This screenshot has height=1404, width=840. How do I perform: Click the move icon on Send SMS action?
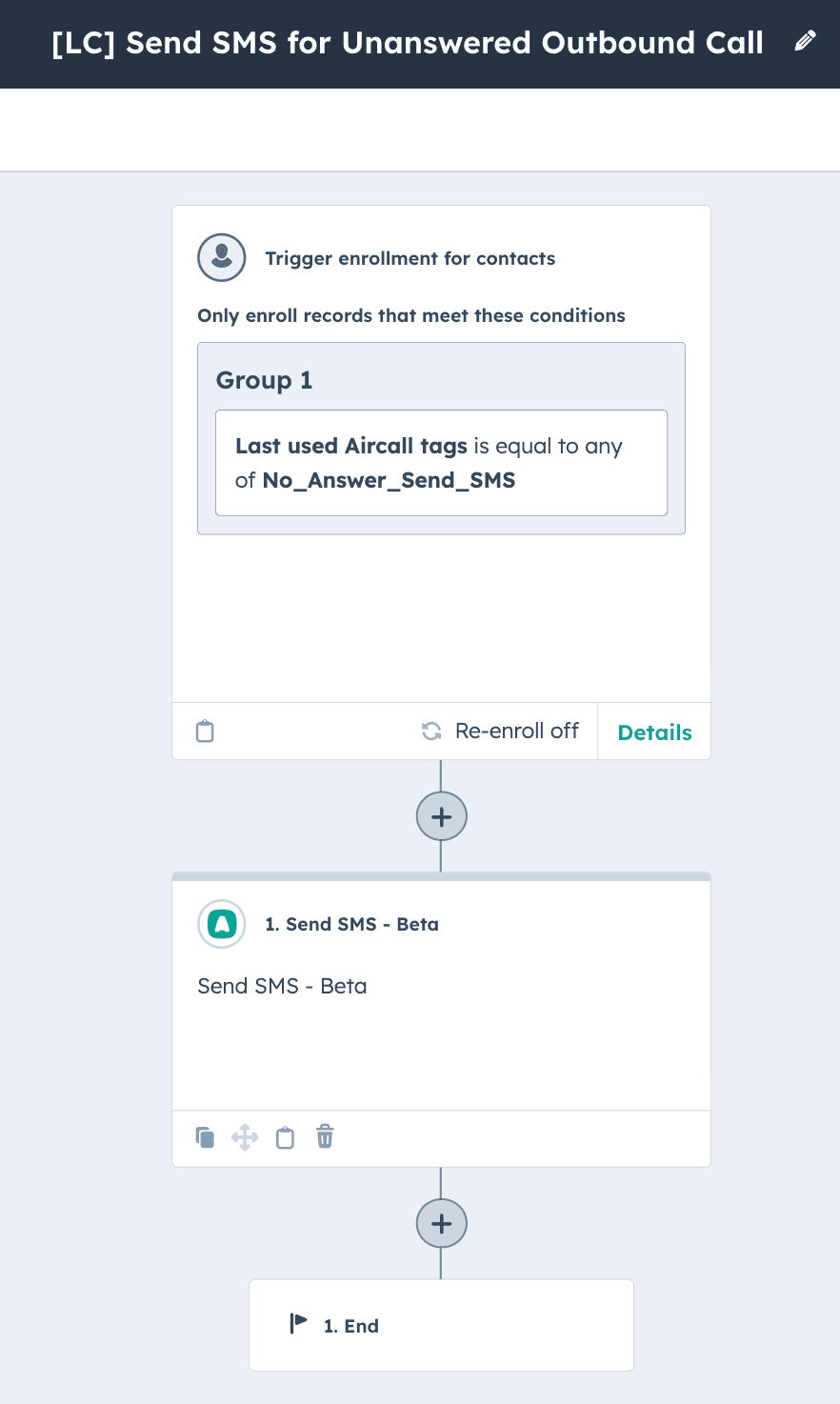point(245,1137)
